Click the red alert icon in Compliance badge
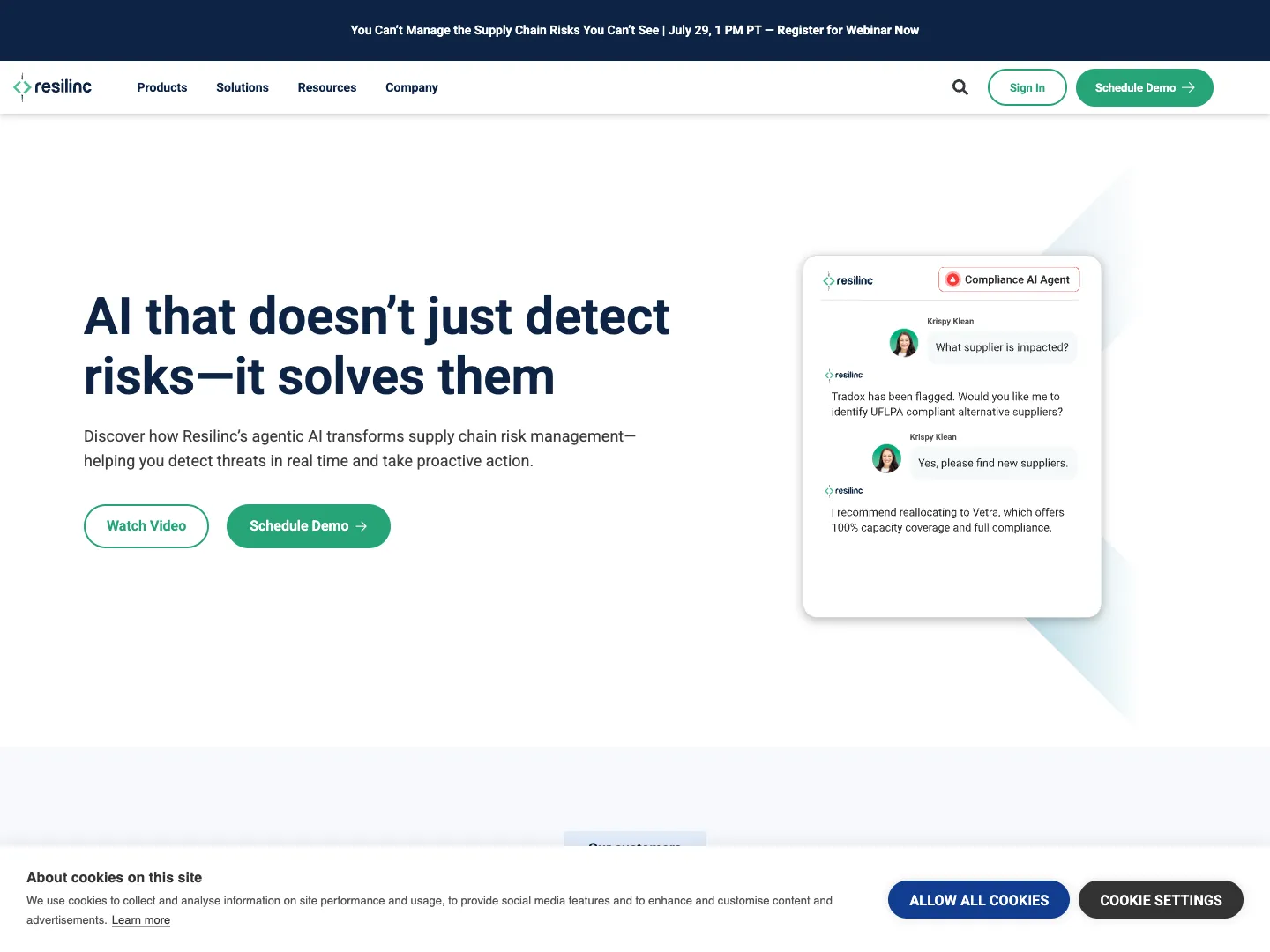 pyautogui.click(x=952, y=279)
